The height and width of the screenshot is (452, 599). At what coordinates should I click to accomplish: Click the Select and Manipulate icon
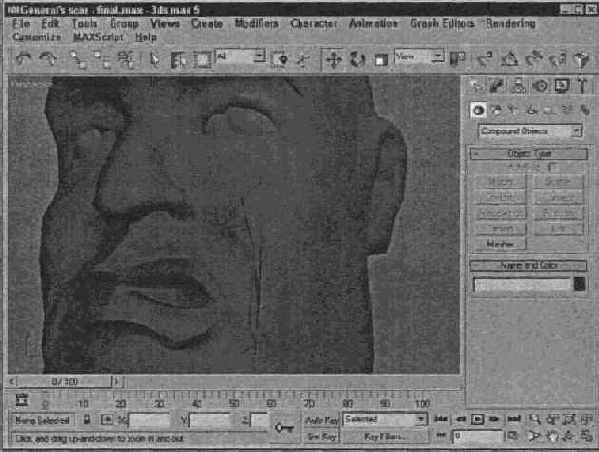click(303, 60)
